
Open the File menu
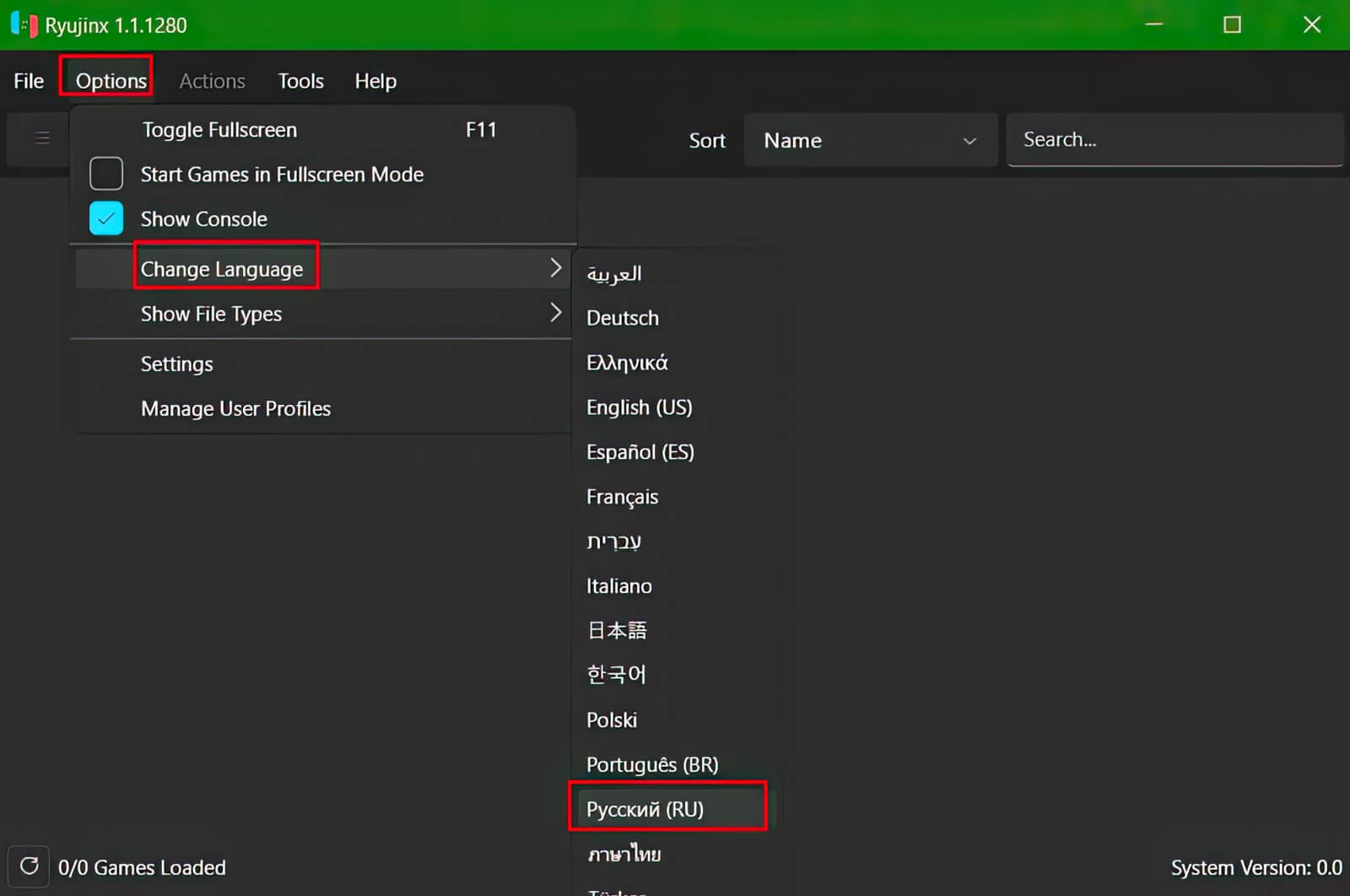(29, 81)
